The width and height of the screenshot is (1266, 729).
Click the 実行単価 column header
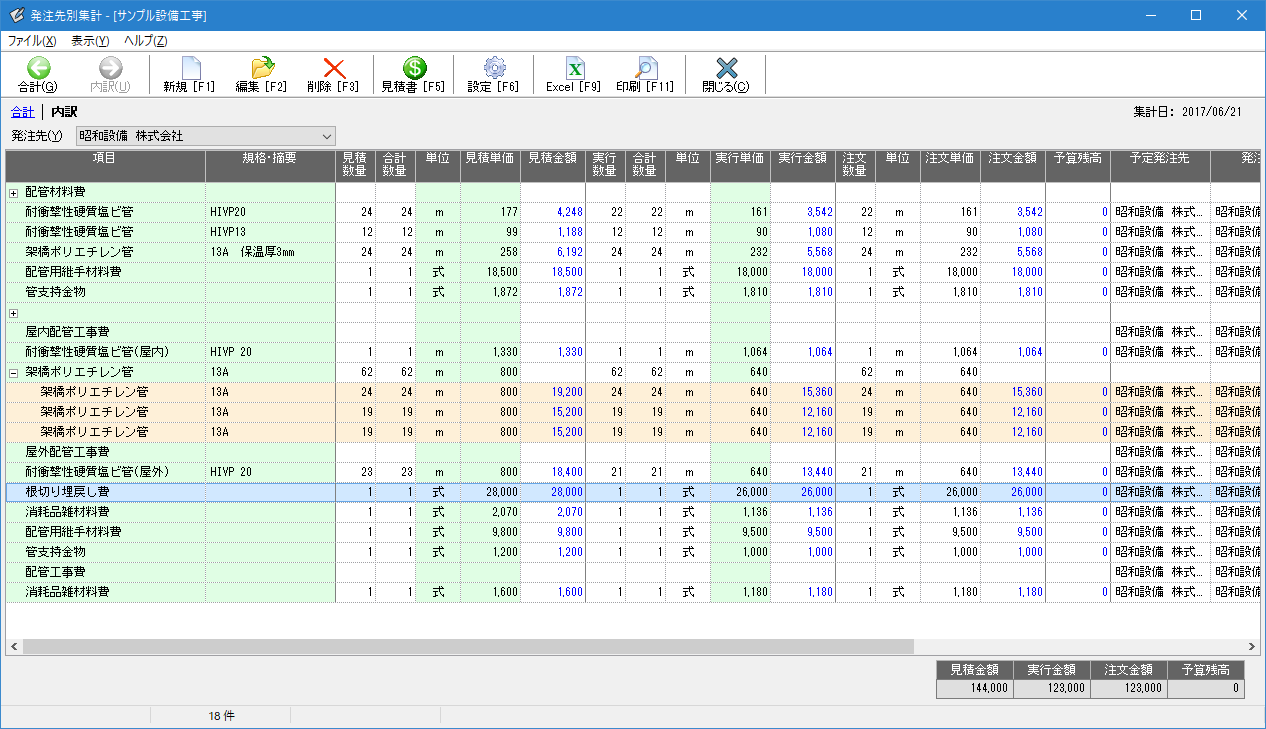[x=740, y=166]
